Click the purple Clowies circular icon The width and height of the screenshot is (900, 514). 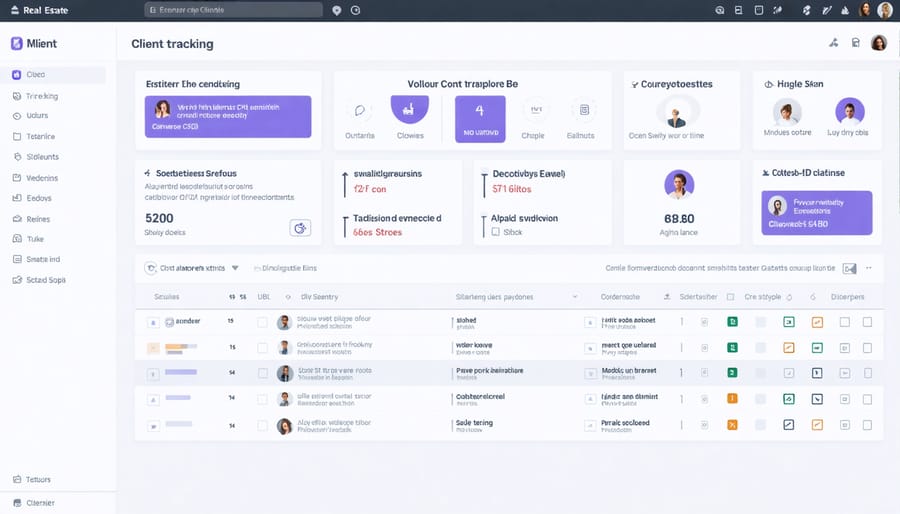tap(409, 110)
